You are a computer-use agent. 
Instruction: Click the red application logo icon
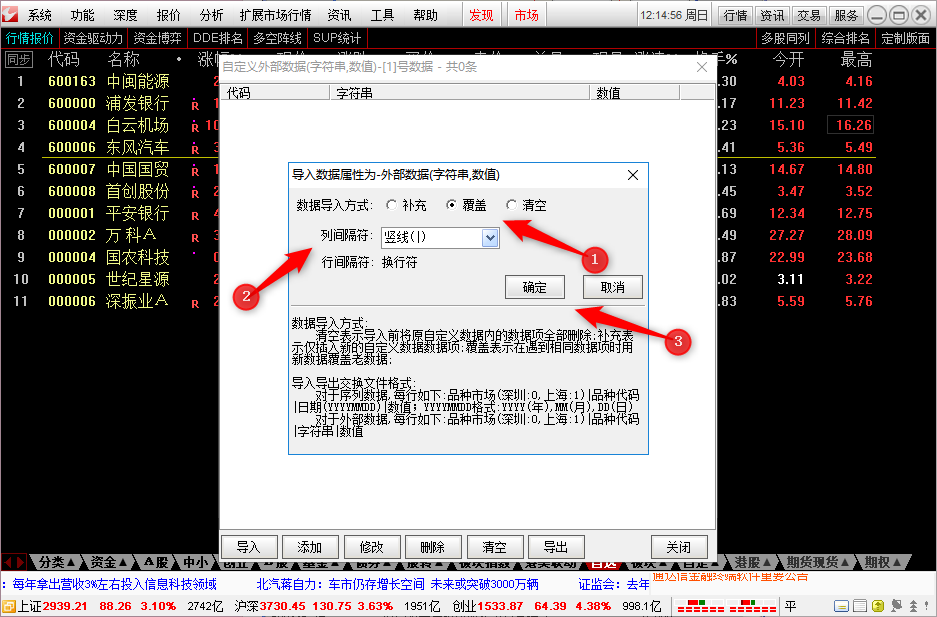pos(10,14)
